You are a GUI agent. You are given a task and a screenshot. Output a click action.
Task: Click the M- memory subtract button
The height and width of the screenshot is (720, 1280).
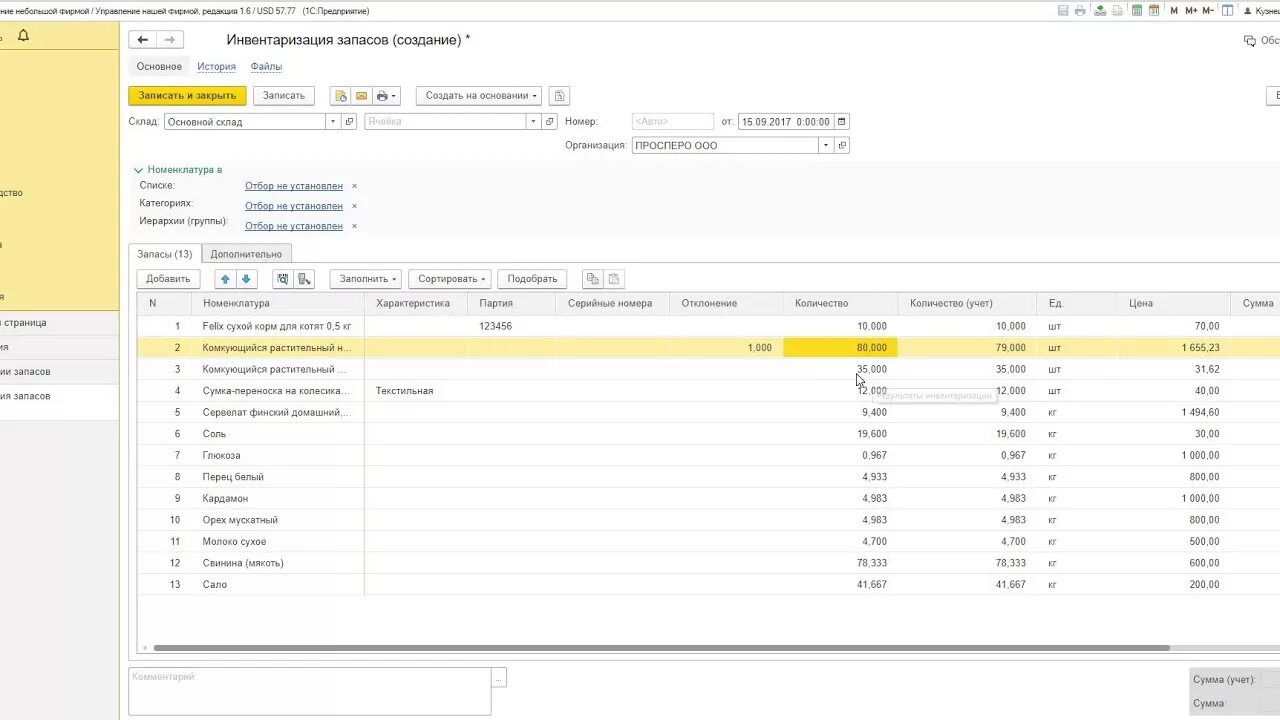point(1208,11)
